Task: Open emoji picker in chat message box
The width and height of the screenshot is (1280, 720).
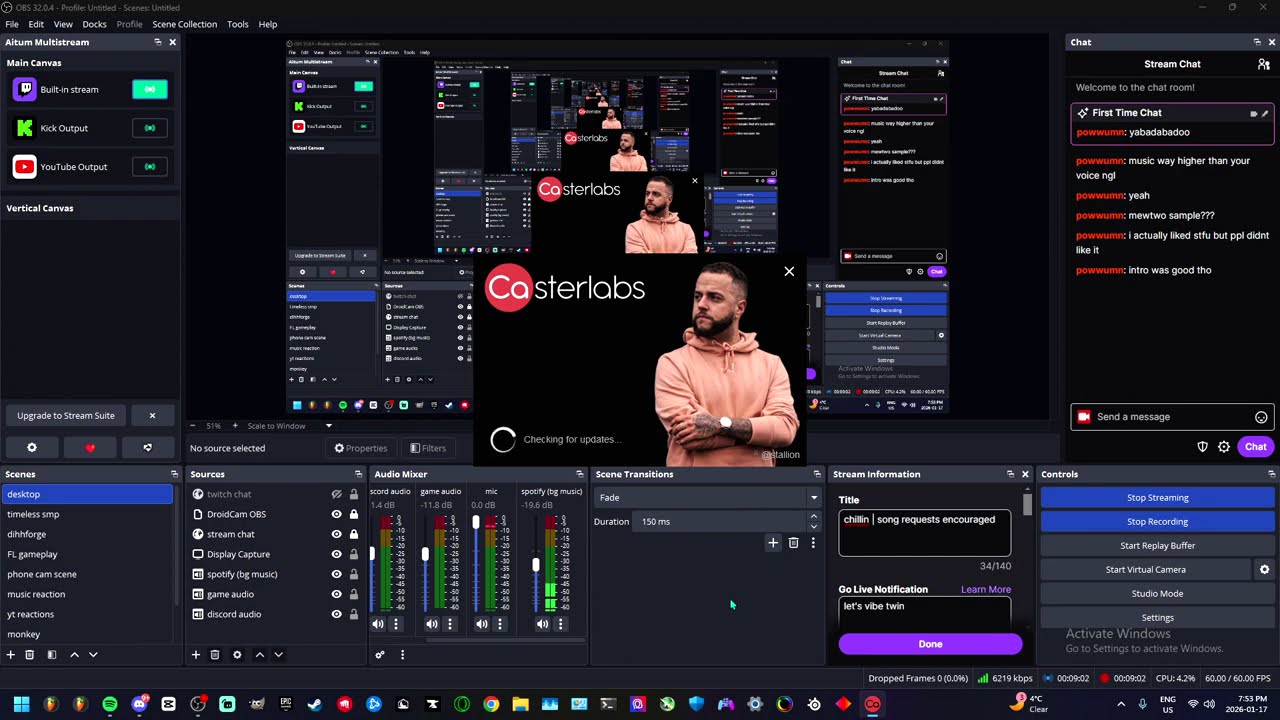Action: pyautogui.click(x=1261, y=417)
